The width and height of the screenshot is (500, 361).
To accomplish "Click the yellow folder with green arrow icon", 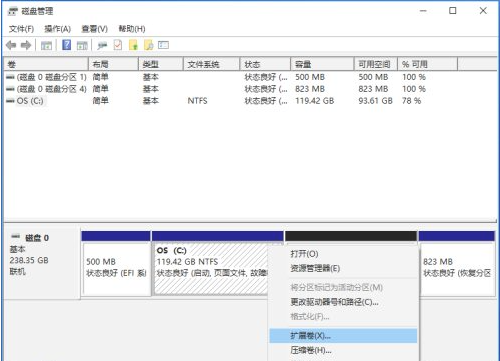I will tap(133, 45).
